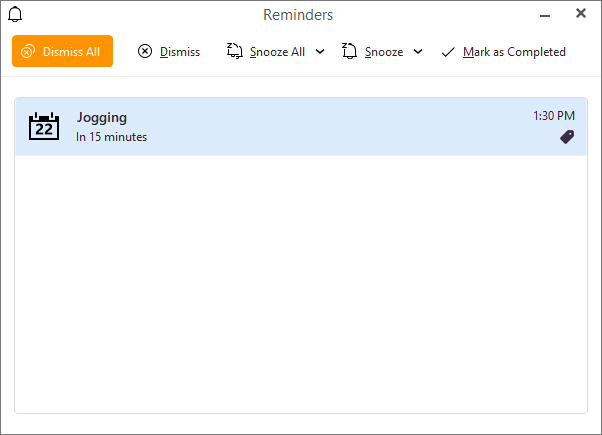This screenshot has width=602, height=435.
Task: Expand the Snooze dropdown arrow
Action: pos(418,51)
